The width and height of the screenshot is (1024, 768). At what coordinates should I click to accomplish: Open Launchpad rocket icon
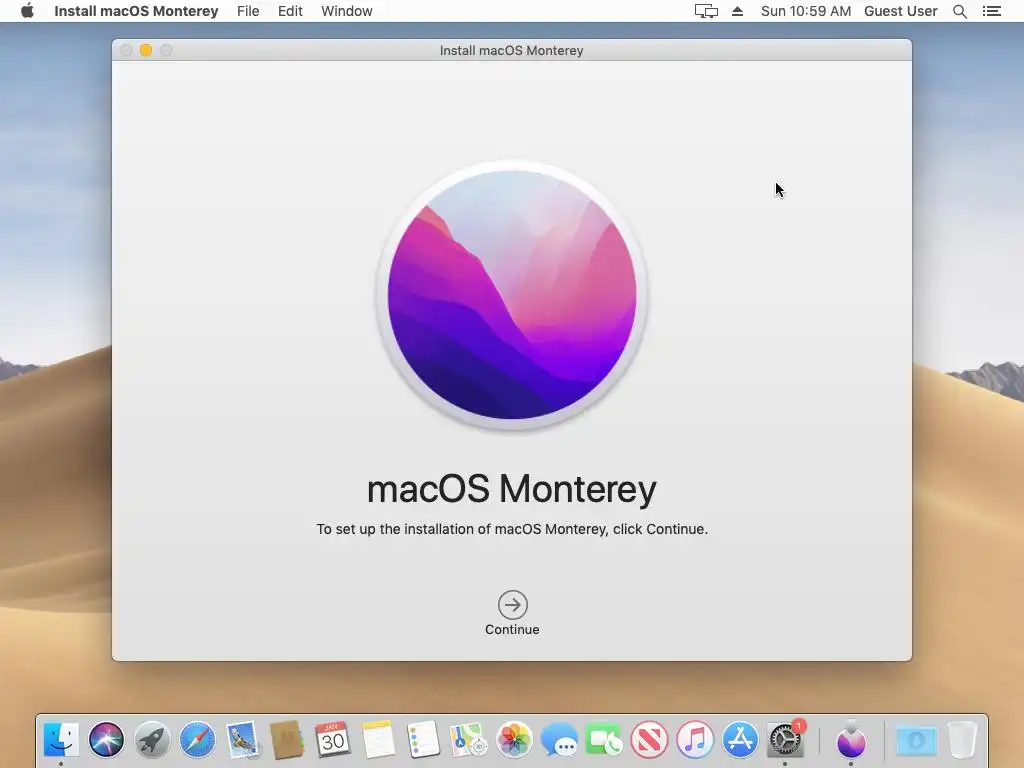[152, 740]
